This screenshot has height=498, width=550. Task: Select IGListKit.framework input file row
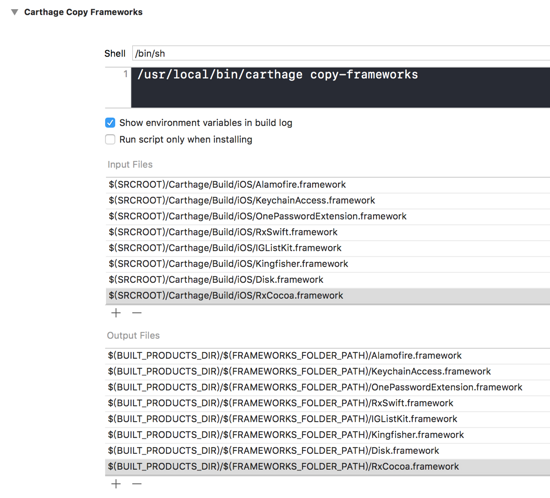328,248
